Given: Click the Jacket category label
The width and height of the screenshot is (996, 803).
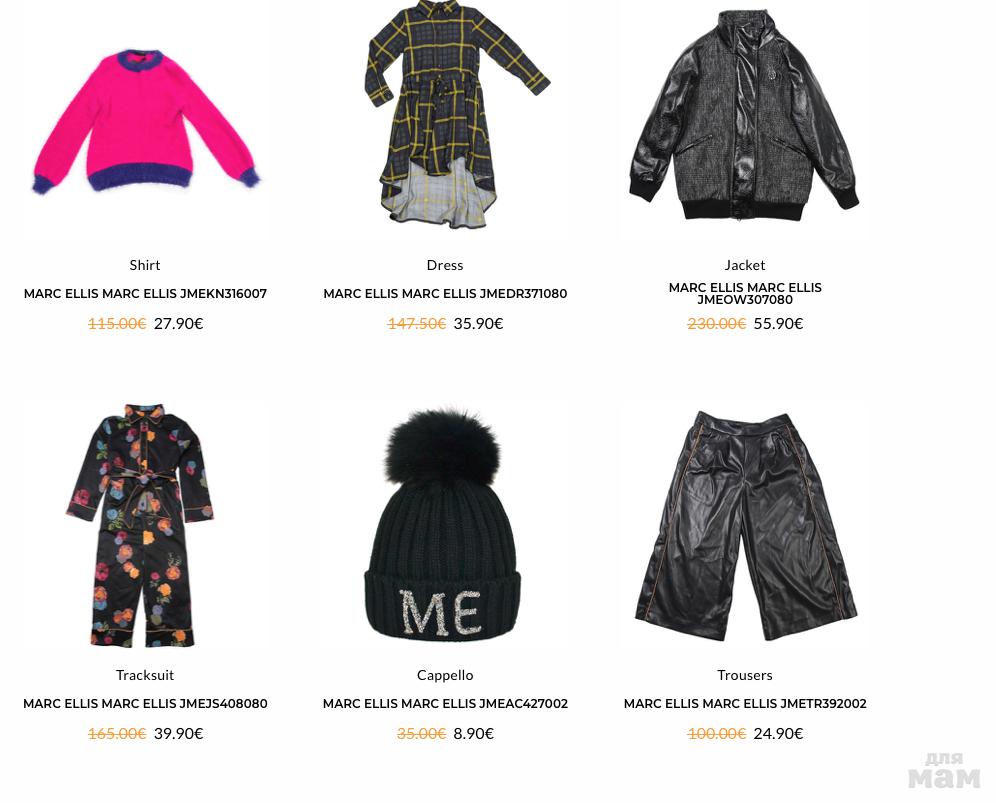Looking at the screenshot, I should (744, 265).
